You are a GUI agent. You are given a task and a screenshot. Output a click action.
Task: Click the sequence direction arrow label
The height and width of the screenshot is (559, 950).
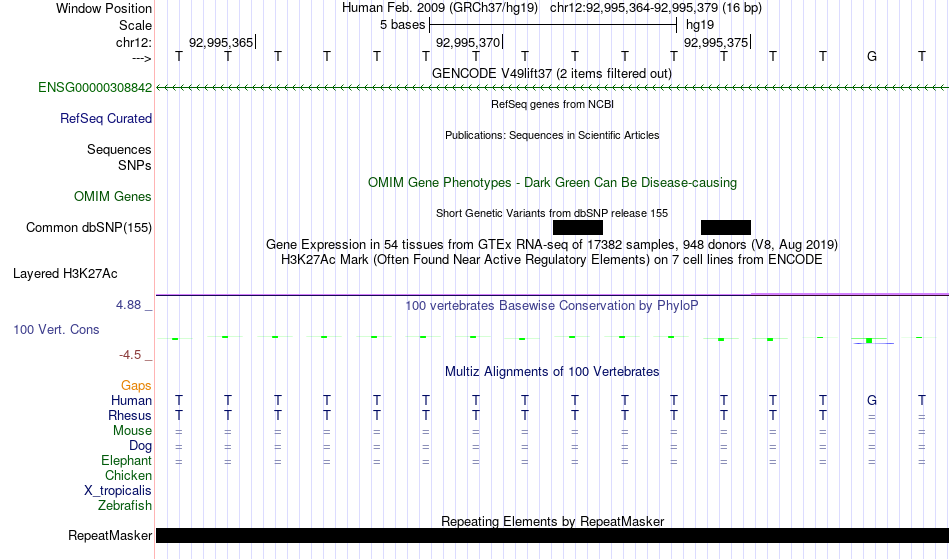pyautogui.click(x=142, y=58)
